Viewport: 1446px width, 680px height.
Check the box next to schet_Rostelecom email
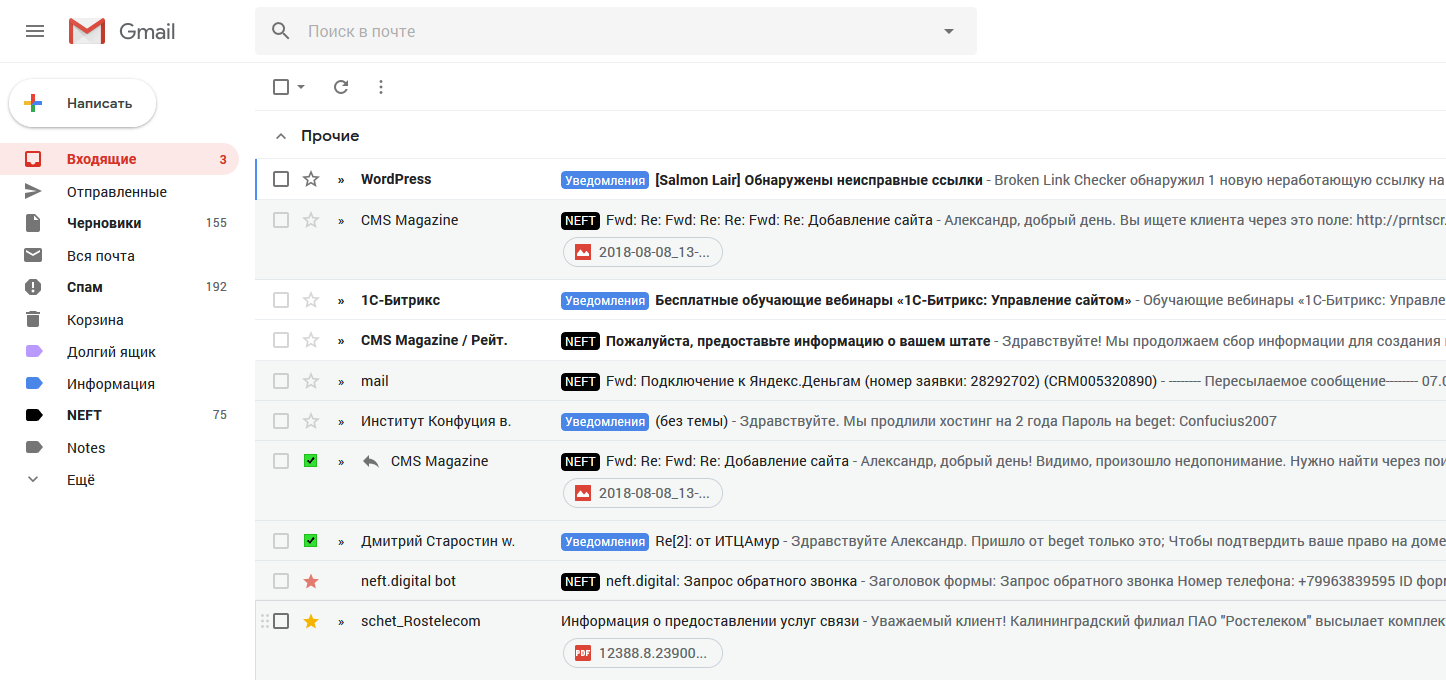click(x=281, y=621)
